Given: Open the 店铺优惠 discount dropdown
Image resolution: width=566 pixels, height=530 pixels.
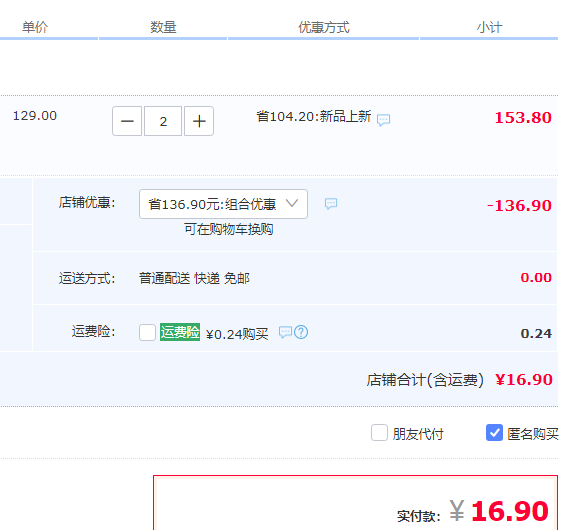Looking at the screenshot, I should click(x=223, y=204).
